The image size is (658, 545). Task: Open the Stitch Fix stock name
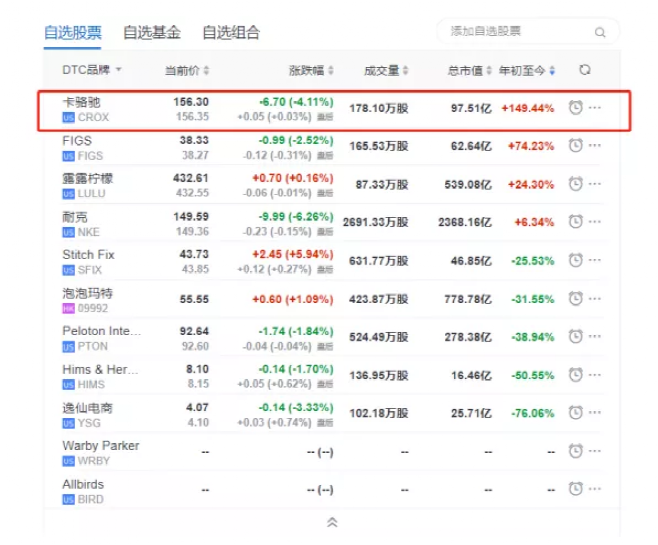(x=88, y=255)
